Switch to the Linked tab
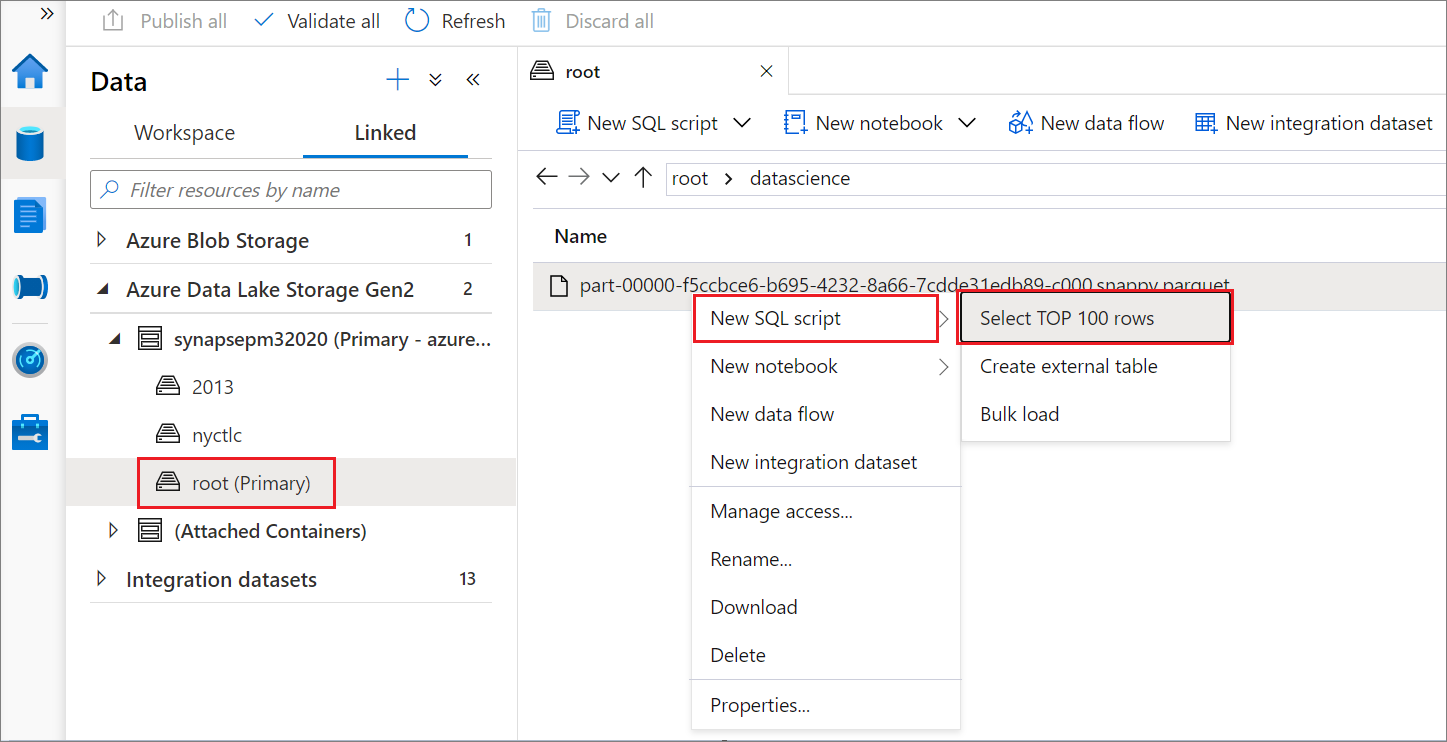 385,133
